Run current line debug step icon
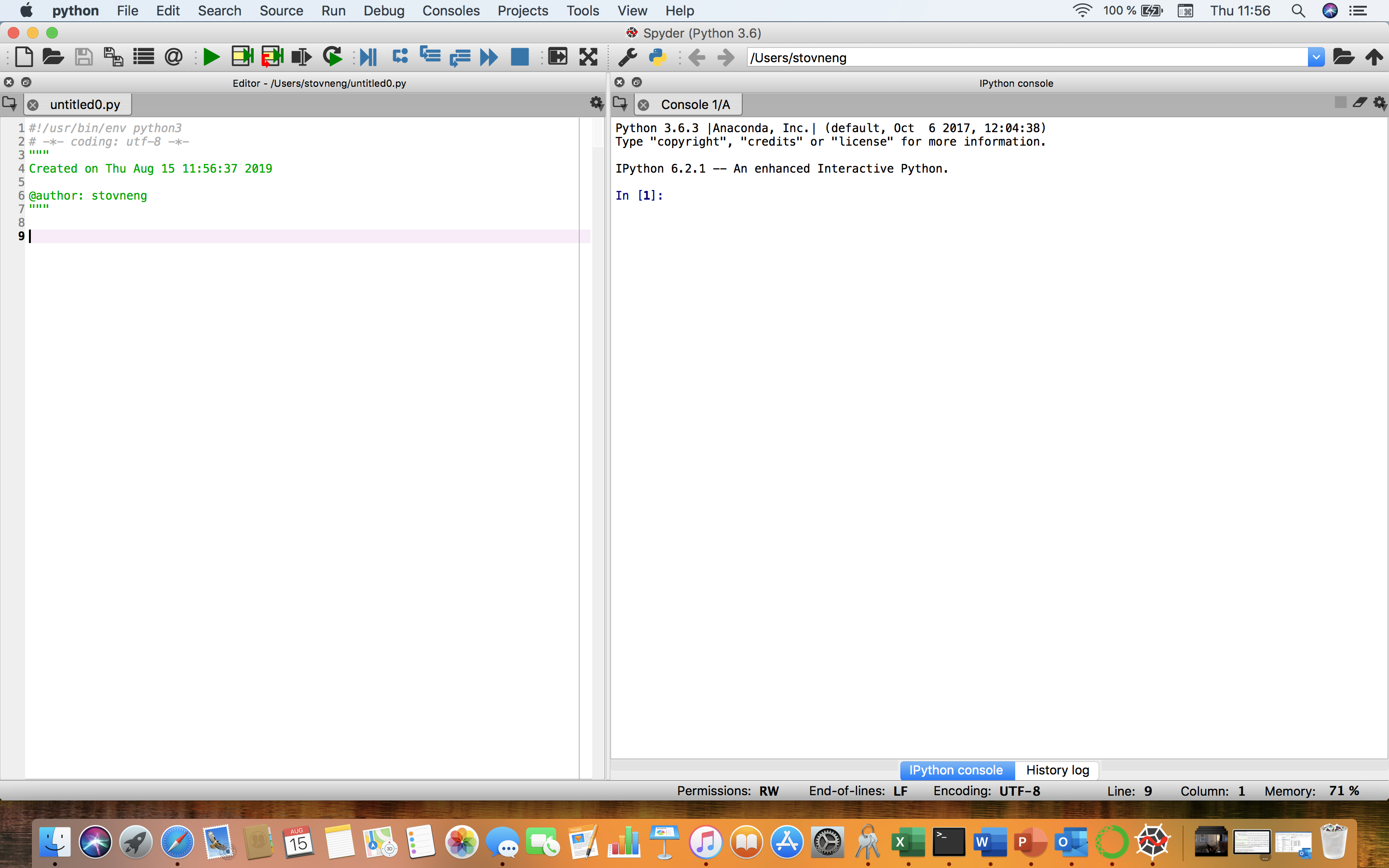 click(x=400, y=56)
